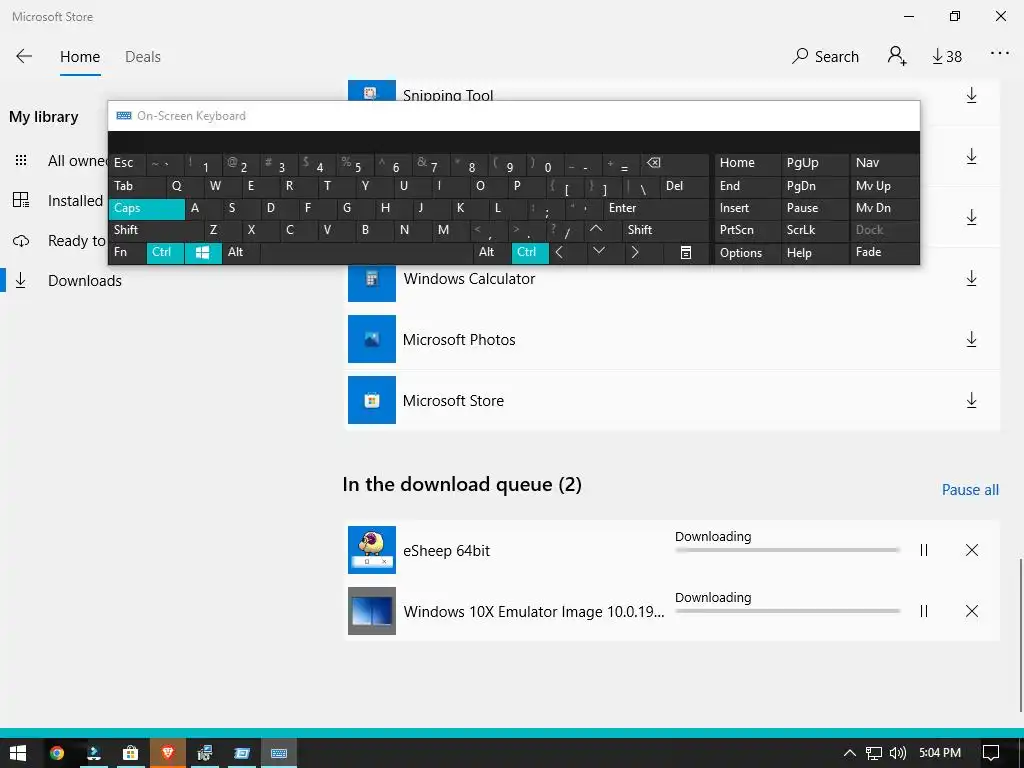Image resolution: width=1024 pixels, height=768 pixels.
Task: Toggle the left Alt key on keyboard
Action: [x=241, y=252]
